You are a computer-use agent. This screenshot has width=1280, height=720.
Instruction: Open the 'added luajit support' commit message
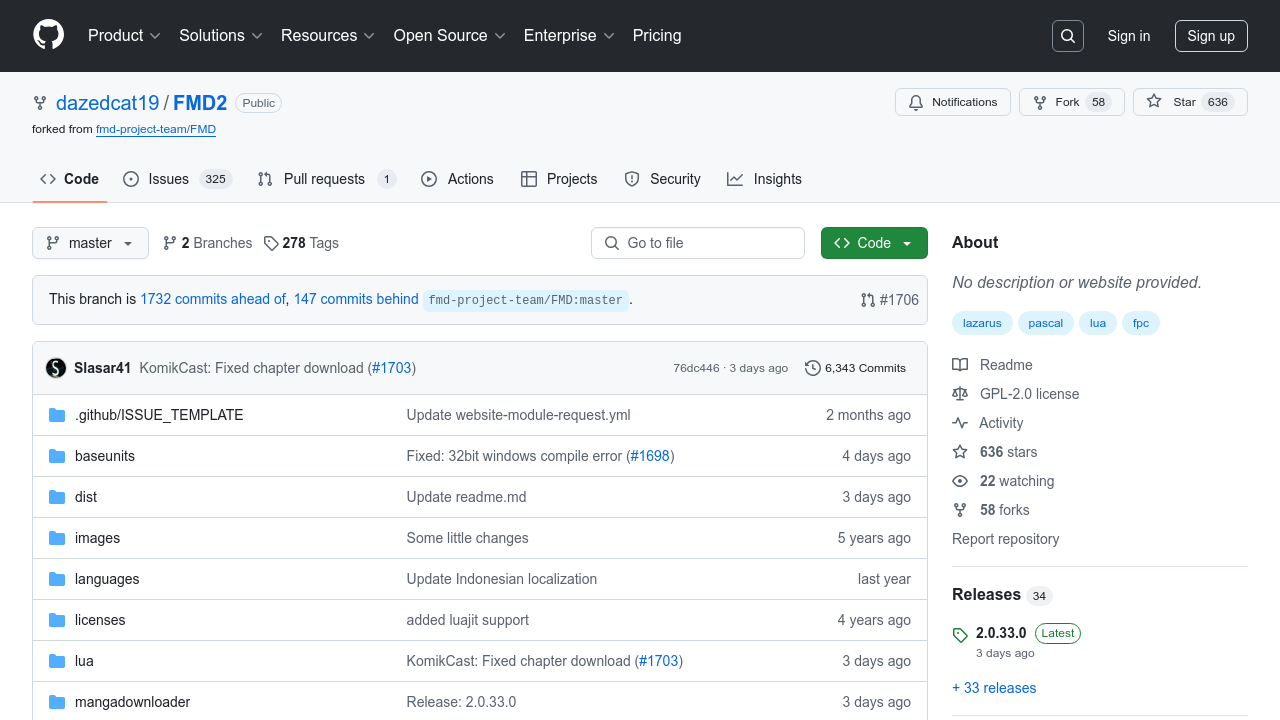[x=468, y=620]
